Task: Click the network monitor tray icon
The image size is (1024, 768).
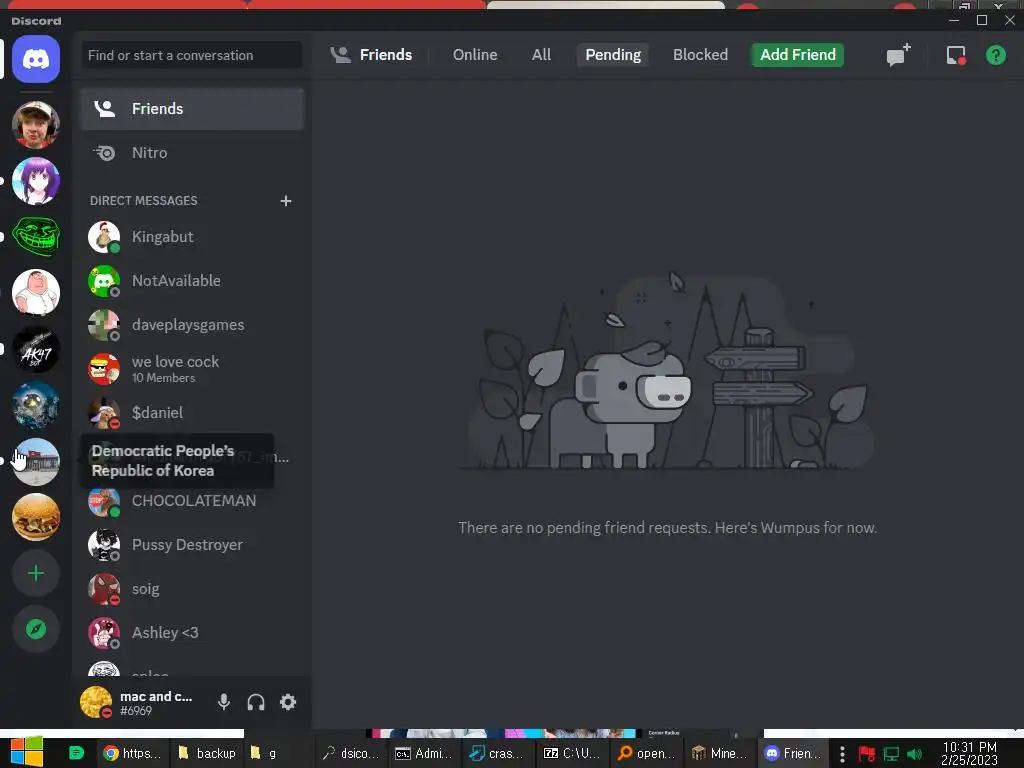Action: 891,754
